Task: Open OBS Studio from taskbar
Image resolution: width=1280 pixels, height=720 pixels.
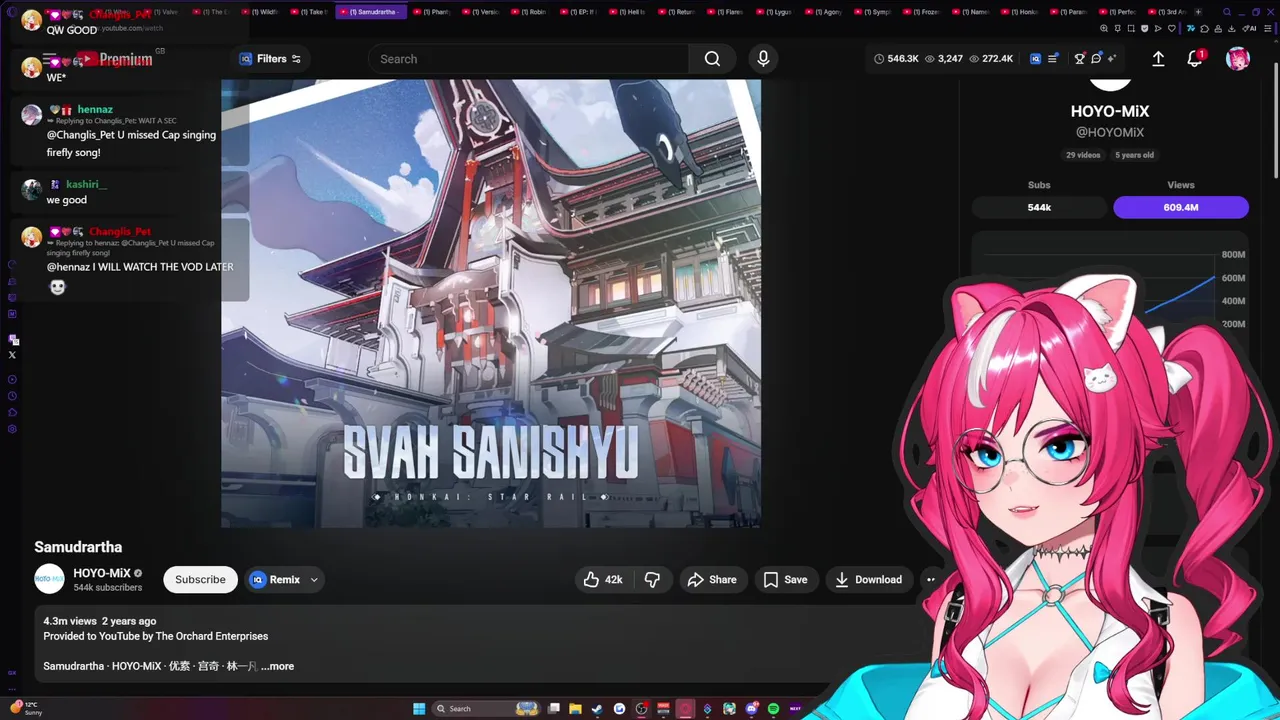Action: pos(641,709)
